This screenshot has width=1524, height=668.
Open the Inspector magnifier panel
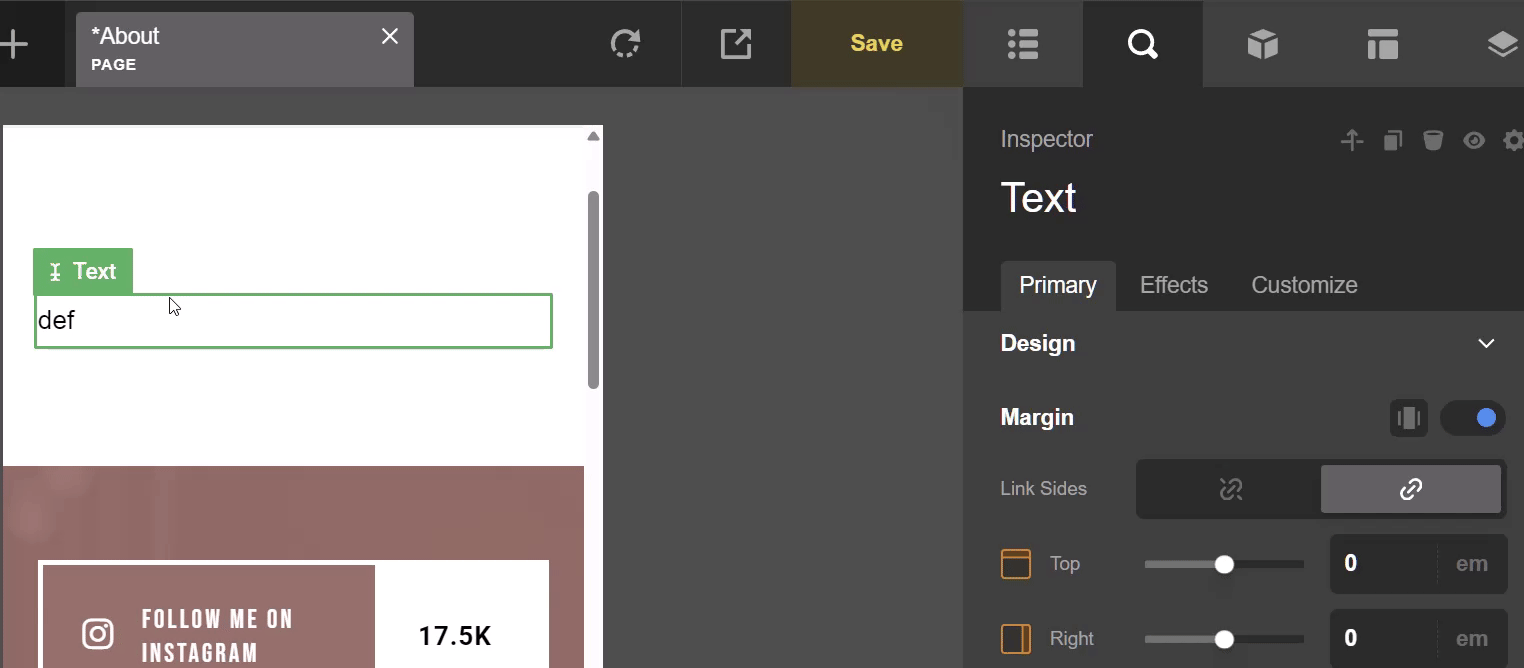pyautogui.click(x=1142, y=44)
